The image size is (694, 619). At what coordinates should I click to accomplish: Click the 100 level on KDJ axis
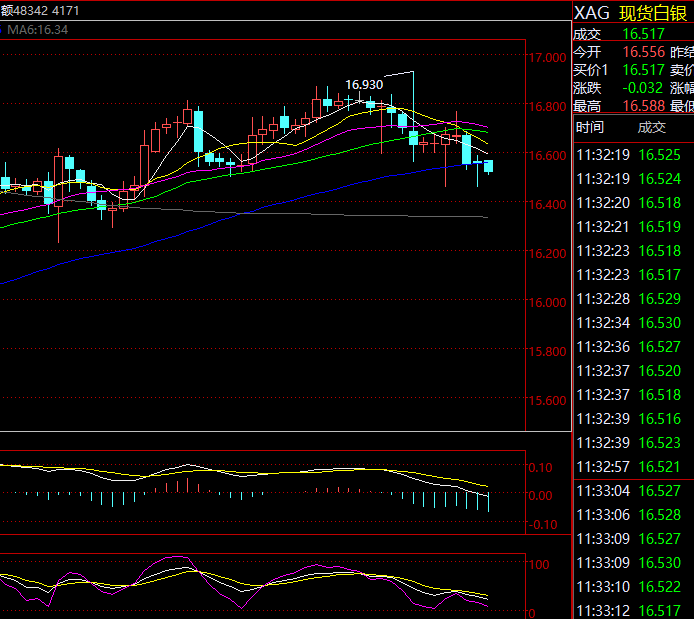click(539, 565)
